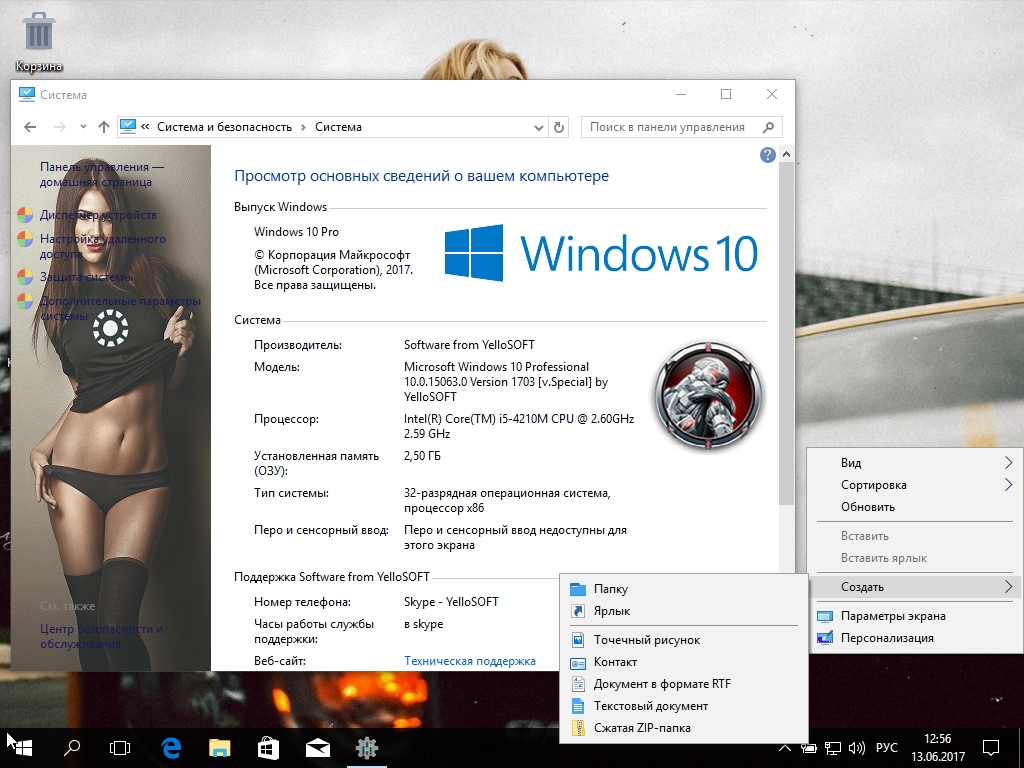Open Центр безопасности и обслуживания link
This screenshot has height=768, width=1024.
click(101, 636)
